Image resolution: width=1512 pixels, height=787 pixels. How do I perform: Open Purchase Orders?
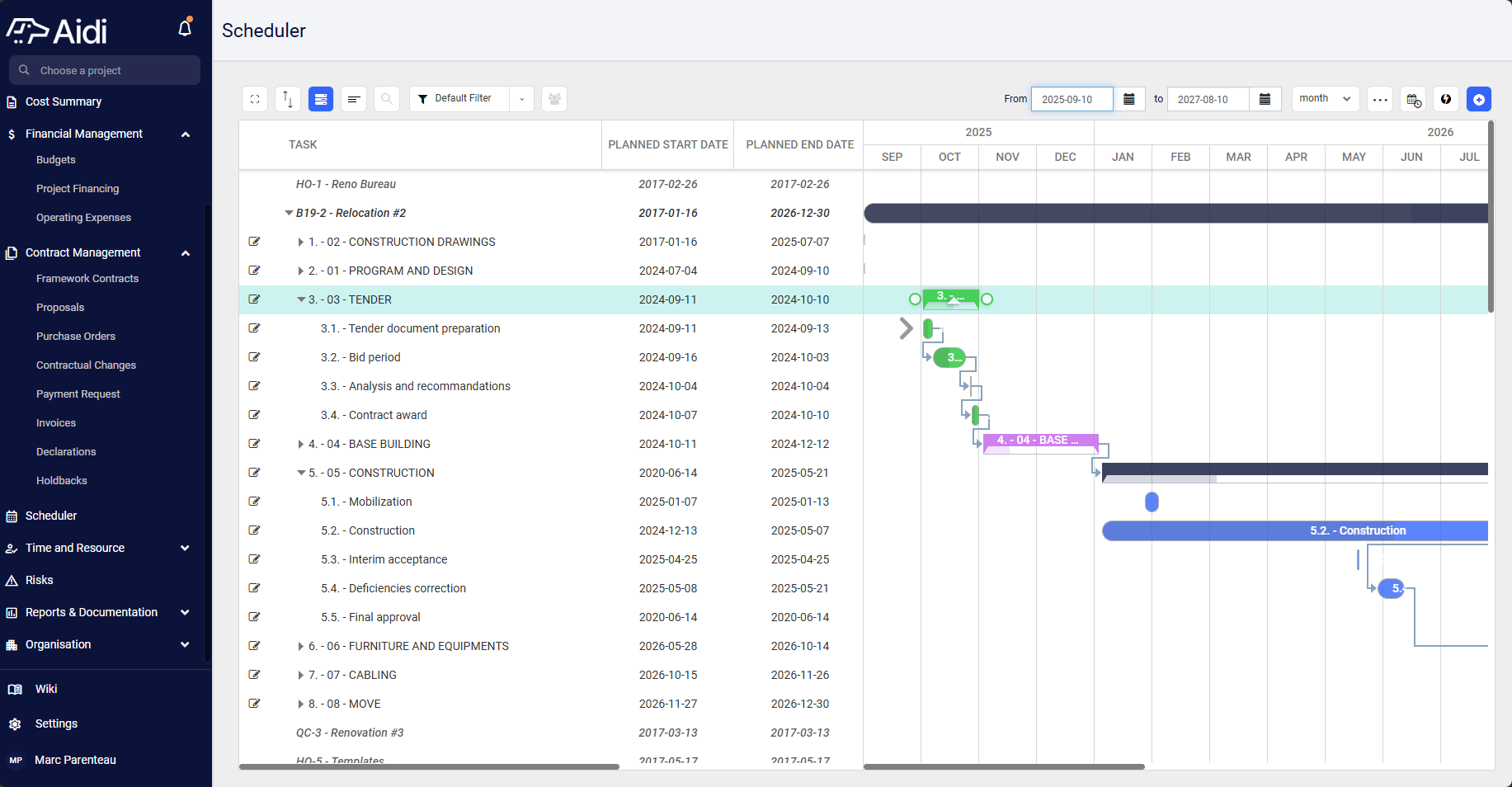click(x=76, y=337)
